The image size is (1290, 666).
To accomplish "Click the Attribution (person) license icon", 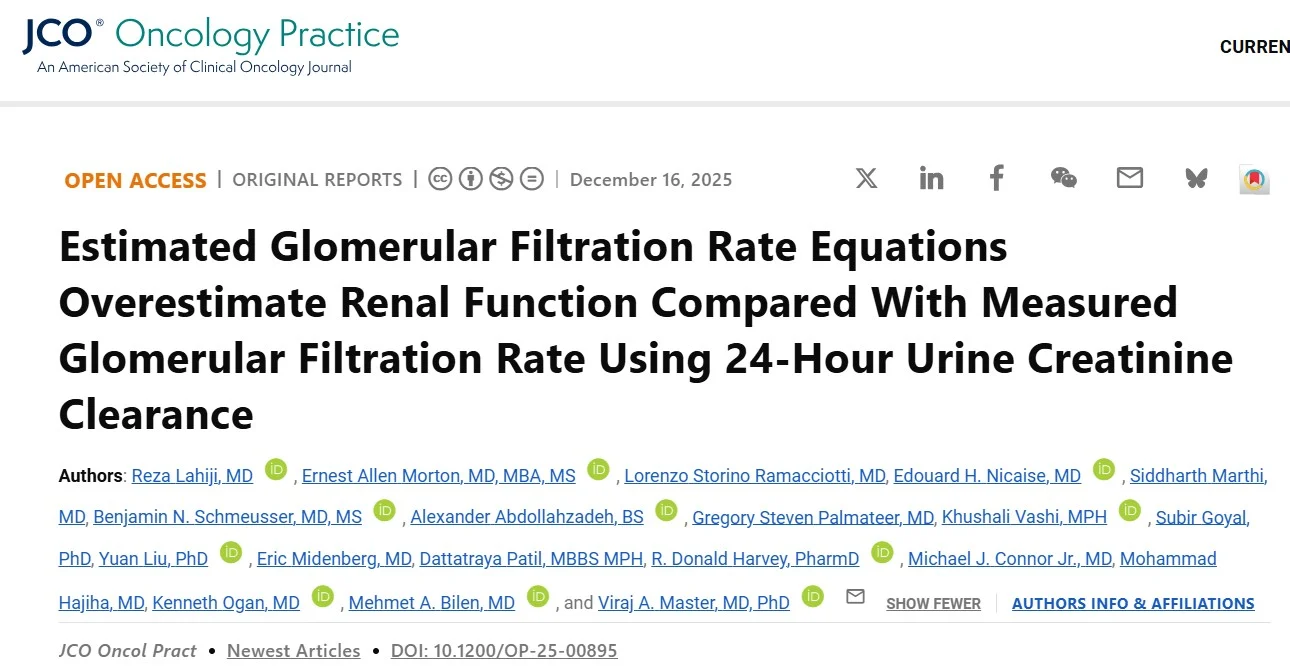I will click(x=470, y=179).
